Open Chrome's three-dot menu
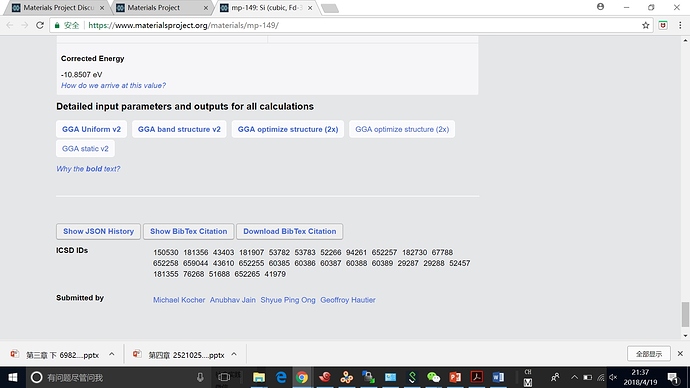Viewport: 690px width, 388px height. click(x=680, y=26)
